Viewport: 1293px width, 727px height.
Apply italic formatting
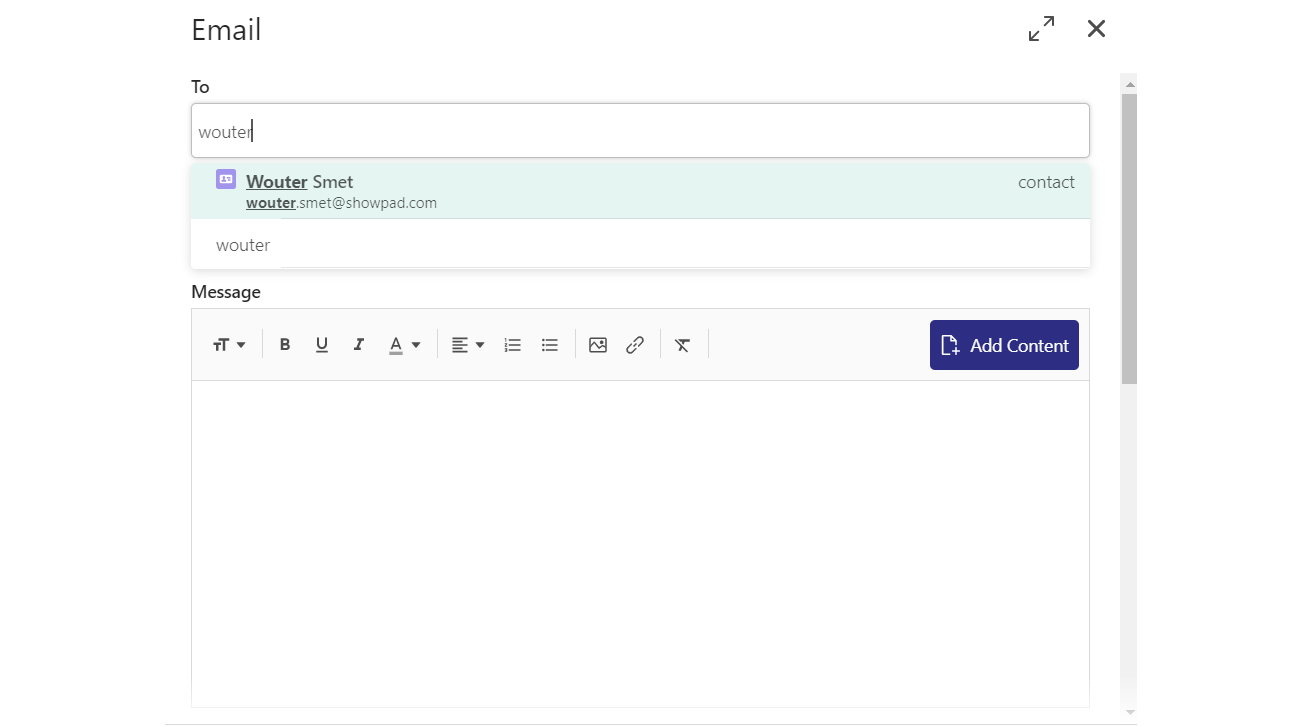(x=358, y=344)
